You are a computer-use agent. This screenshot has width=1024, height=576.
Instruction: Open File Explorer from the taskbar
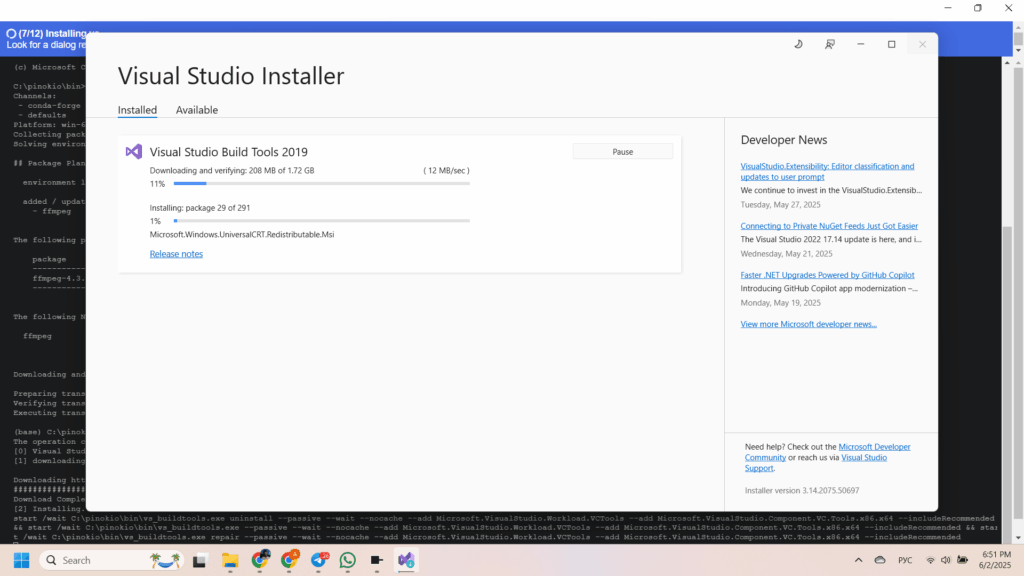point(230,560)
